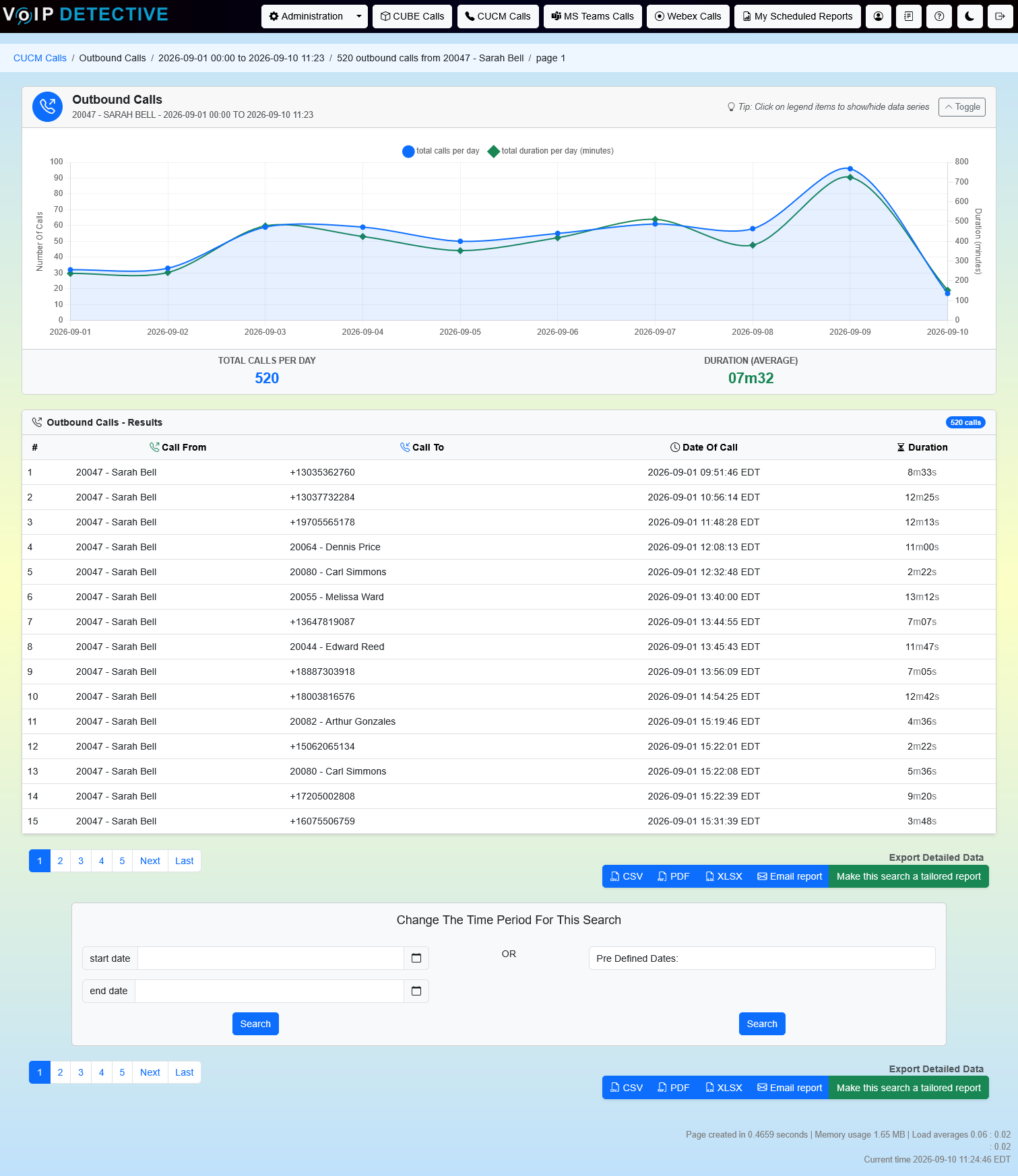1018x1176 pixels.
Task: Hide total duration per day series
Action: point(551,151)
